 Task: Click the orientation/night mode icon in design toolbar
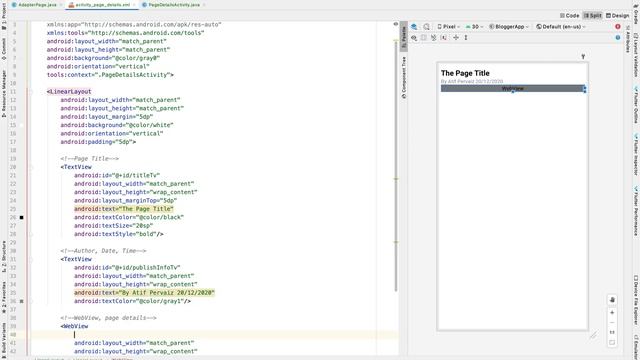(427, 27)
